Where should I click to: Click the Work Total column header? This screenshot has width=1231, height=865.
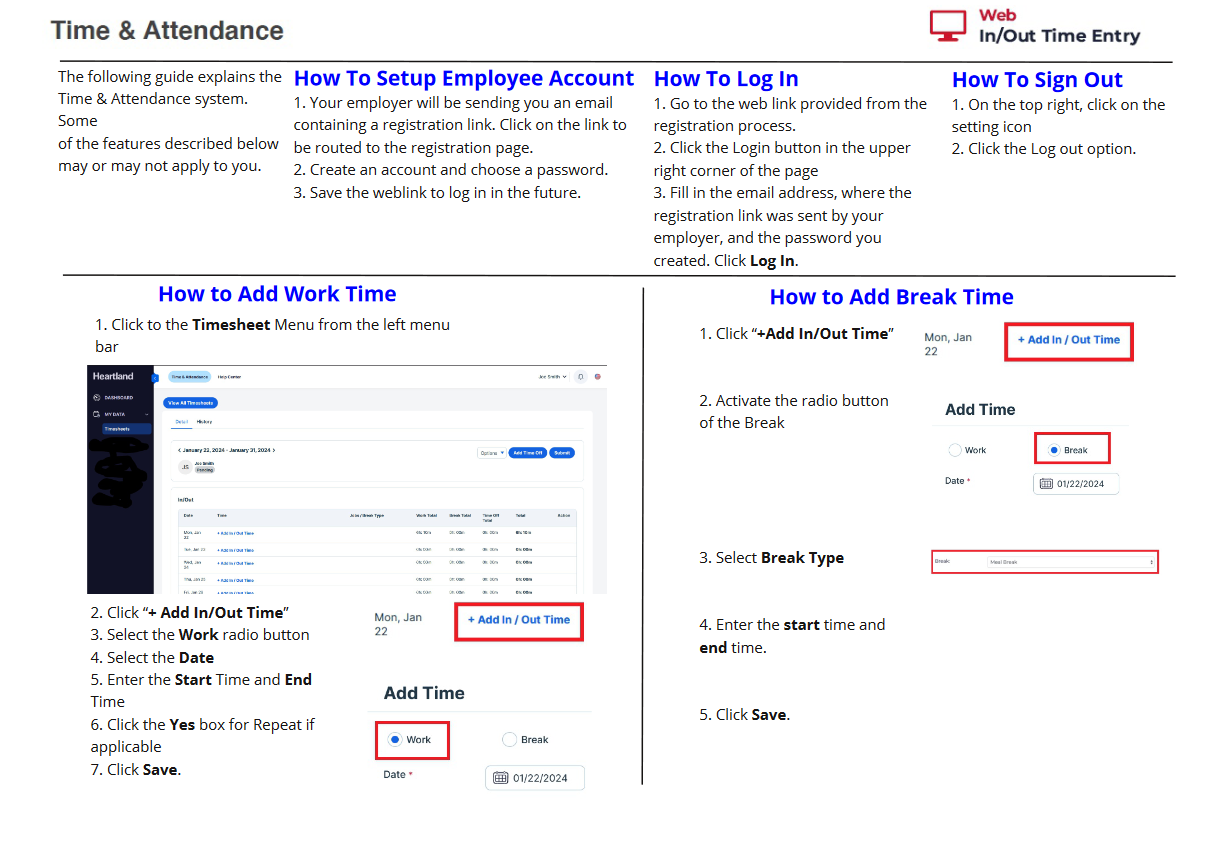(426, 515)
